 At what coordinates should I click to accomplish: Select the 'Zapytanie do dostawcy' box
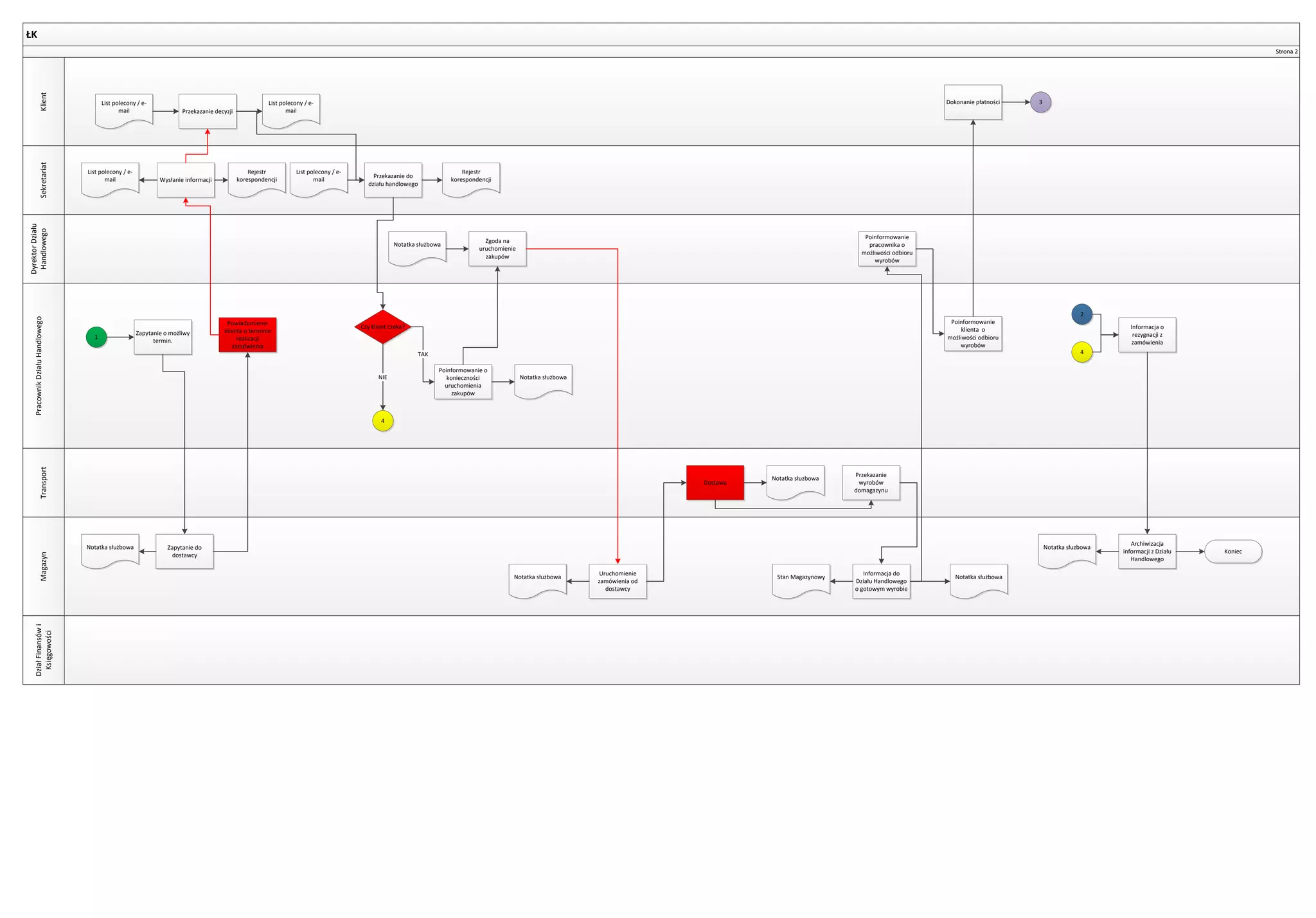pyautogui.click(x=184, y=552)
